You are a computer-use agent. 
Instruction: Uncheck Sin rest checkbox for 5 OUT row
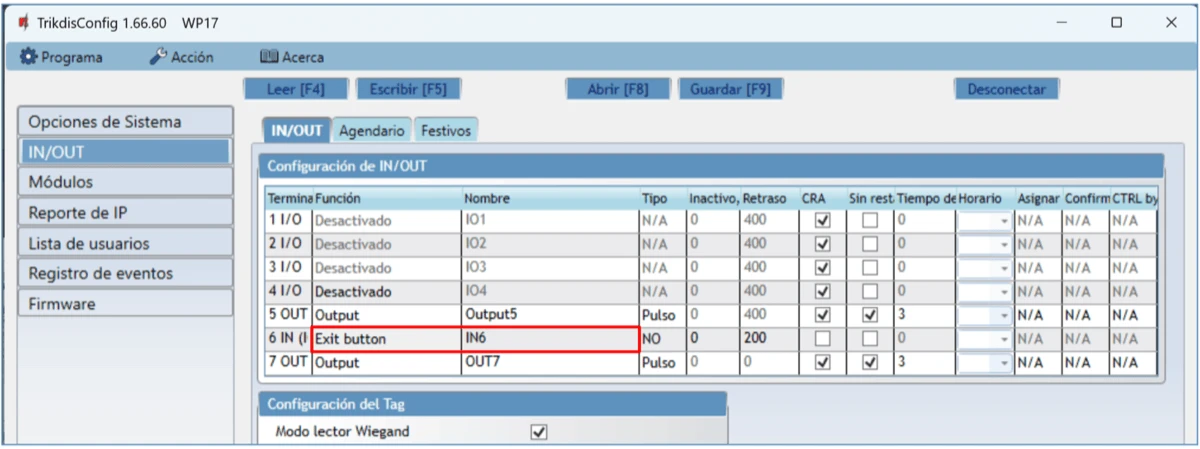[x=870, y=316]
